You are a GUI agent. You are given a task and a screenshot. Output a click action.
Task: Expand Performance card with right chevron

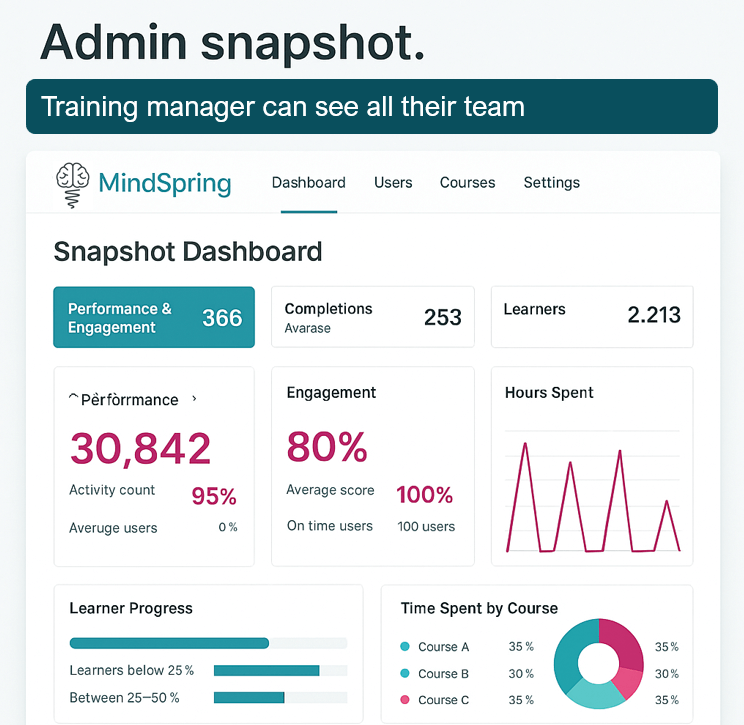pos(194,399)
